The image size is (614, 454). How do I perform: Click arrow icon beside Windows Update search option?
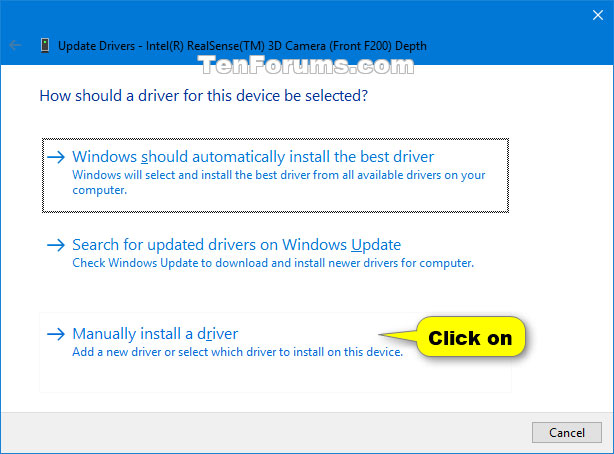tap(56, 245)
